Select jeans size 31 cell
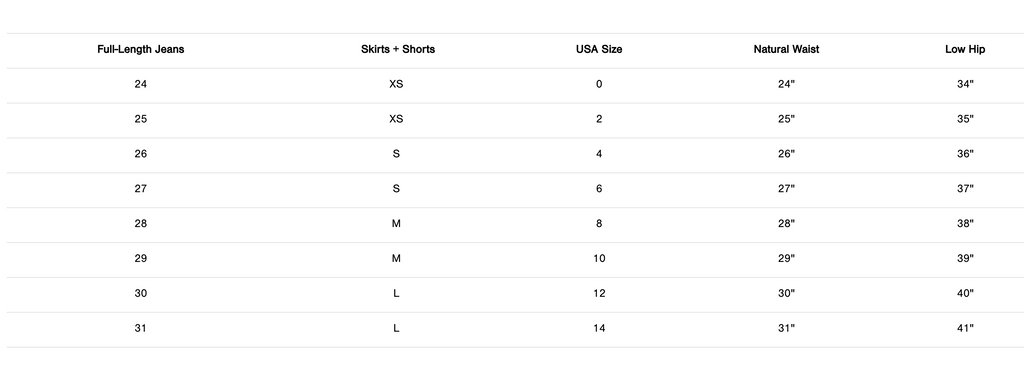1024x373 pixels. click(x=140, y=329)
